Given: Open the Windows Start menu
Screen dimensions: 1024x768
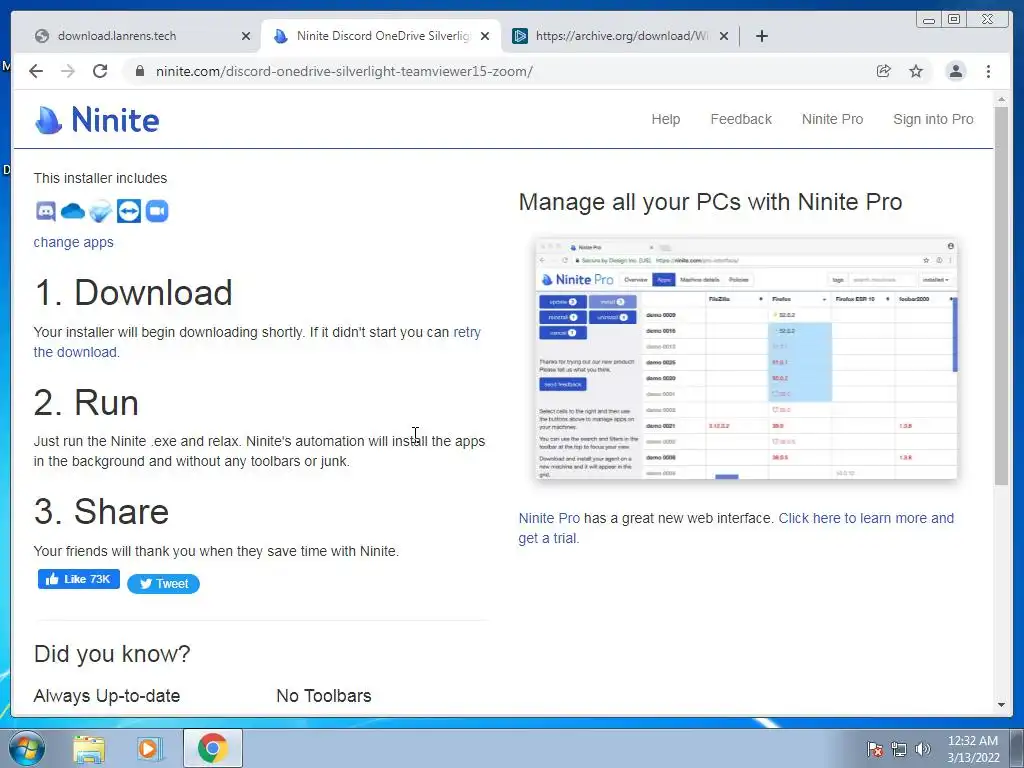Looking at the screenshot, I should (x=27, y=748).
